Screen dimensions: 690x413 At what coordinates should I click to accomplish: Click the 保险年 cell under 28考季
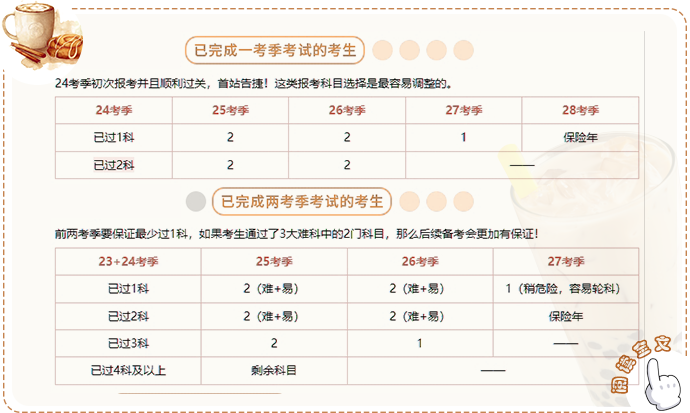pyautogui.click(x=580, y=137)
